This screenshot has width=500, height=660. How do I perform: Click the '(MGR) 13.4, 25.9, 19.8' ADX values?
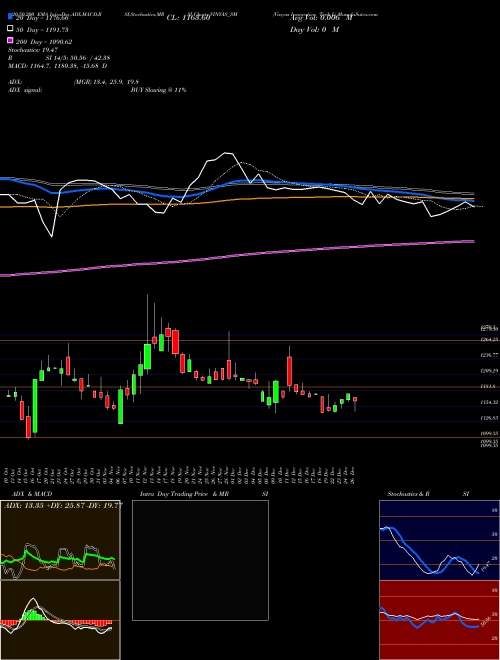coord(106,82)
